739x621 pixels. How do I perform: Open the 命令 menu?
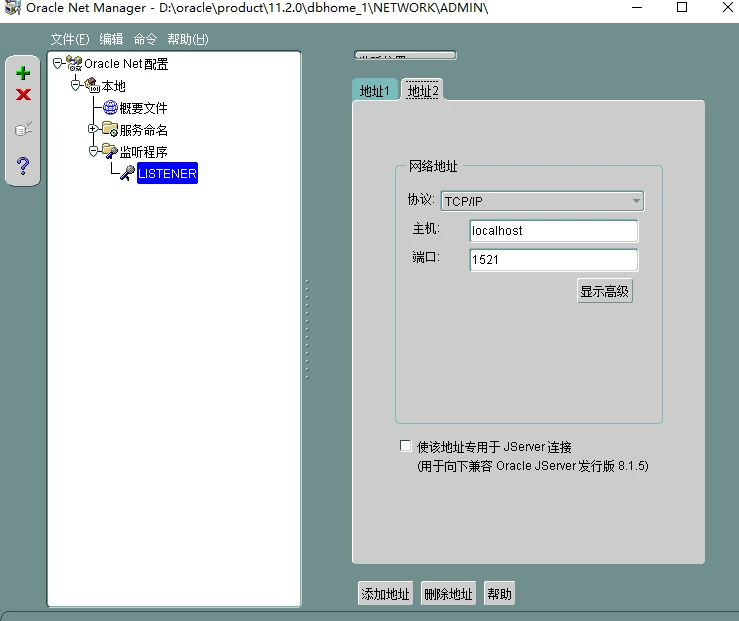click(x=145, y=39)
